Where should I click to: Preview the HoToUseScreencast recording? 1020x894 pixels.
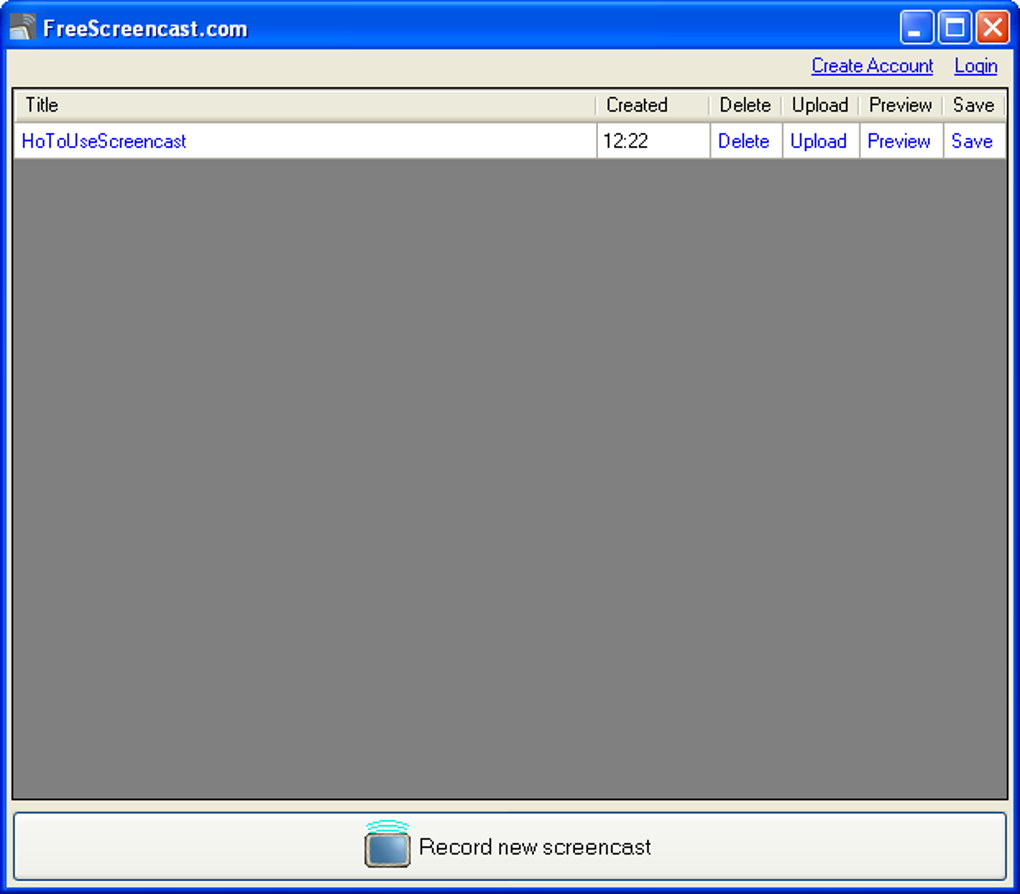899,141
